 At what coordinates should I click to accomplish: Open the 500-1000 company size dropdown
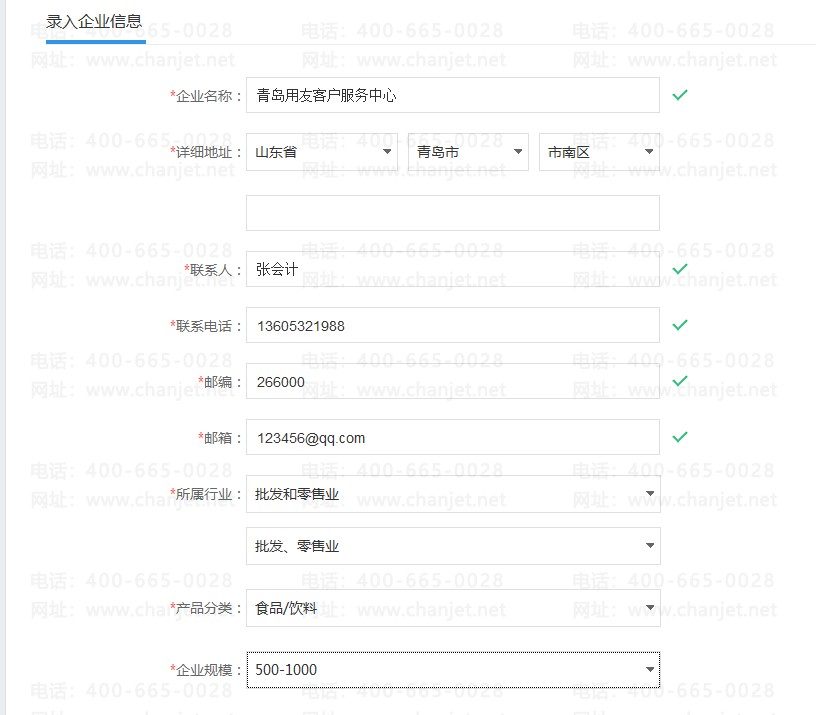click(x=452, y=670)
